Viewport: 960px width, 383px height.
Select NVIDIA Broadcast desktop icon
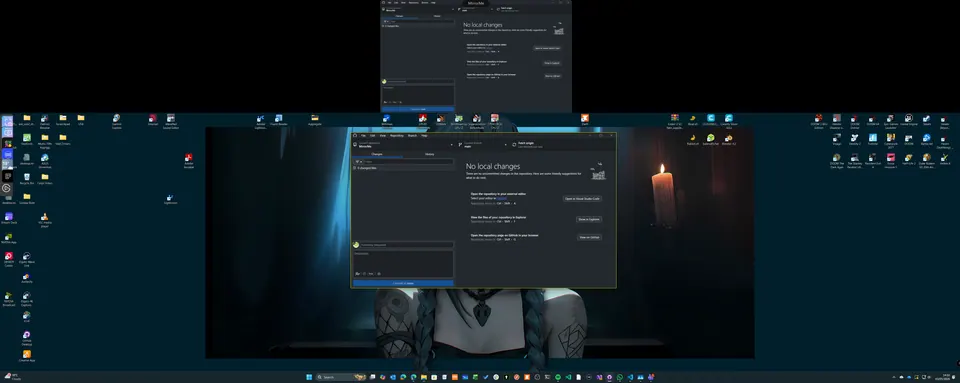coord(8,299)
